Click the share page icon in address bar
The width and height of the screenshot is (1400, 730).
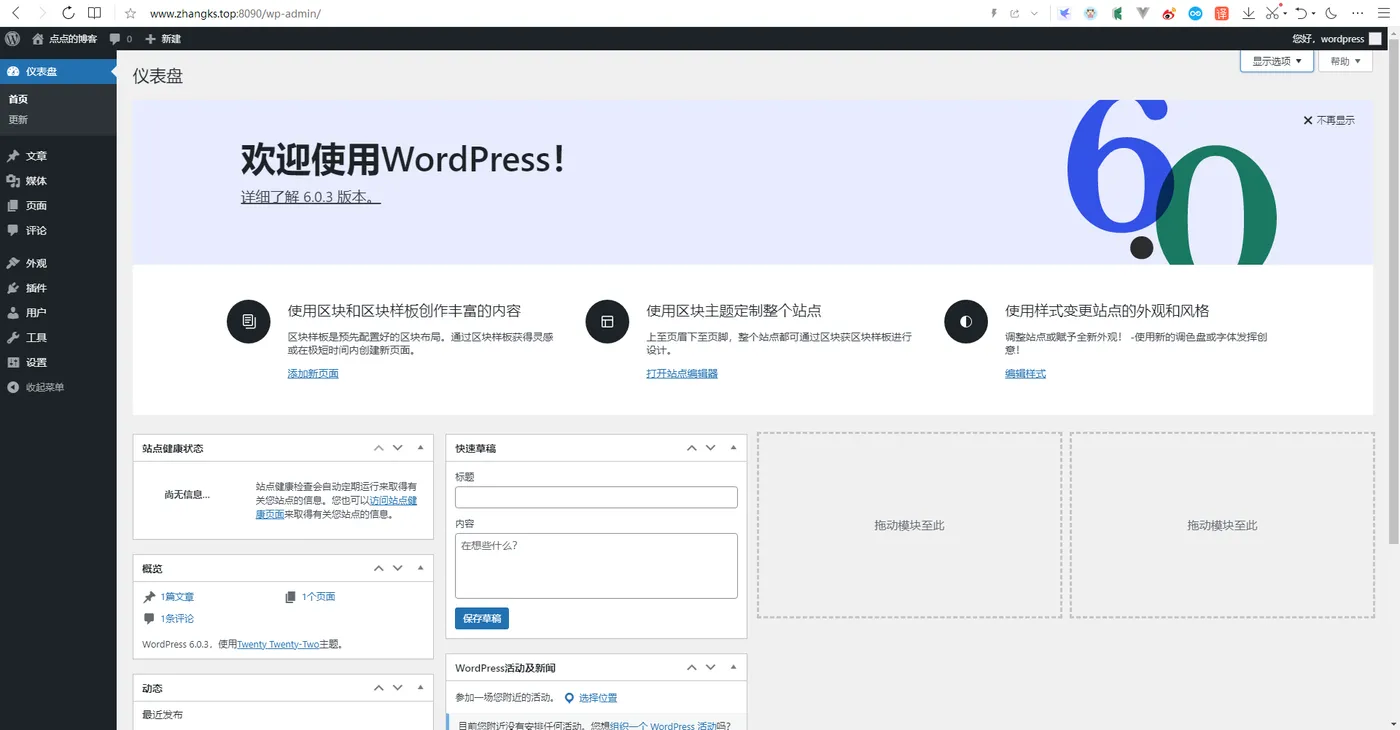[x=1014, y=14]
